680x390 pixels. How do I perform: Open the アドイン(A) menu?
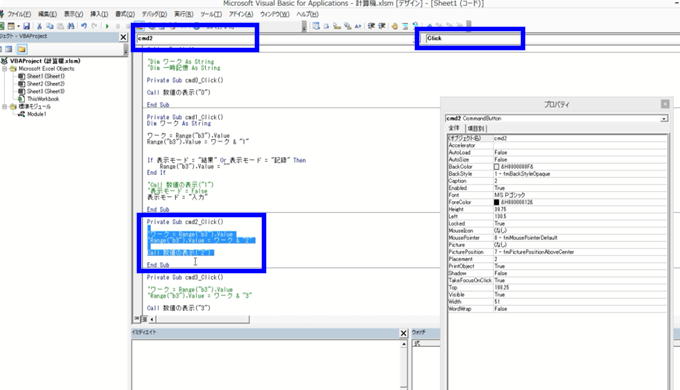pyautogui.click(x=241, y=14)
